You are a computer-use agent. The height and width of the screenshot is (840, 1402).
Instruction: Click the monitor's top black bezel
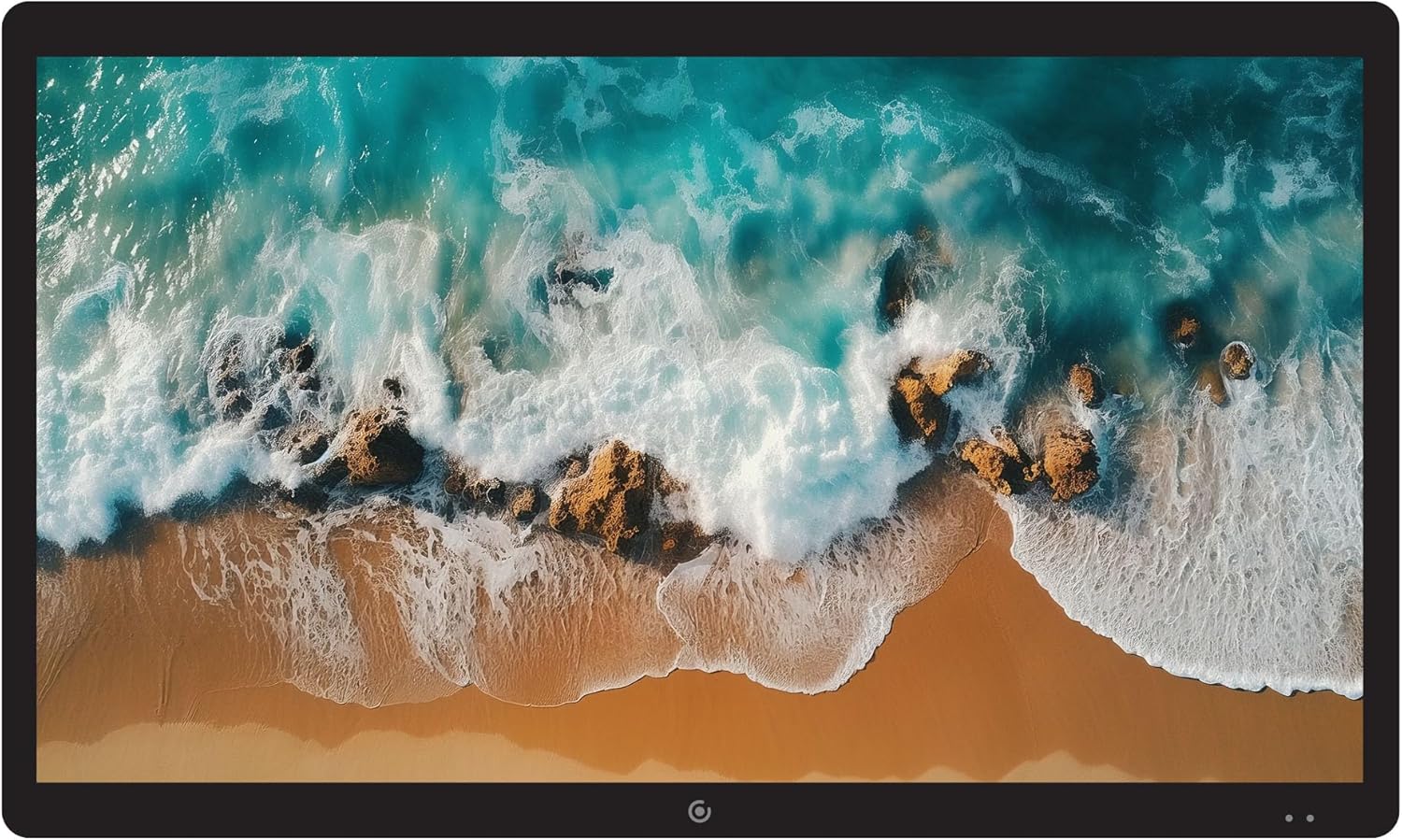(x=701, y=28)
